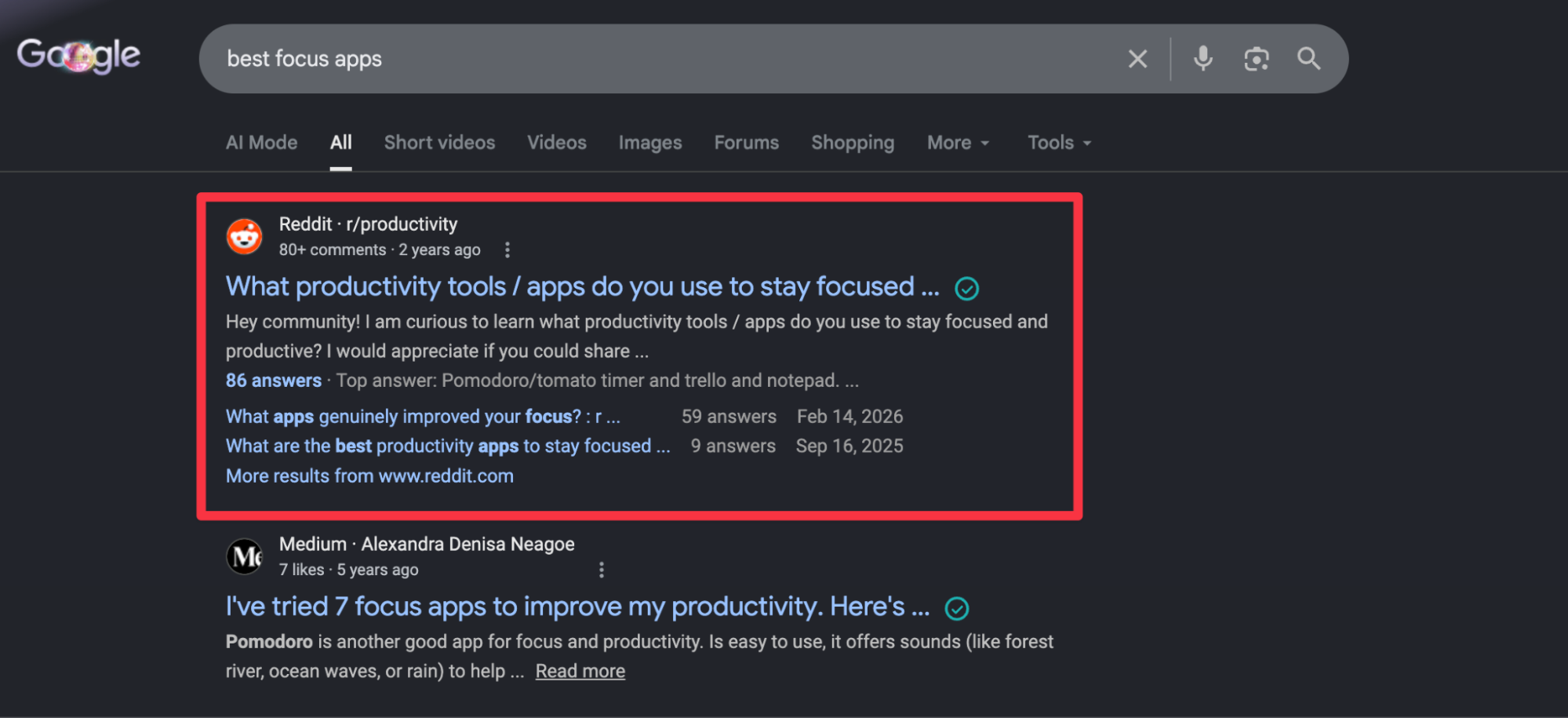Image resolution: width=1568 pixels, height=718 pixels.
Task: Submit search with the magnifying glass icon
Action: [1308, 59]
